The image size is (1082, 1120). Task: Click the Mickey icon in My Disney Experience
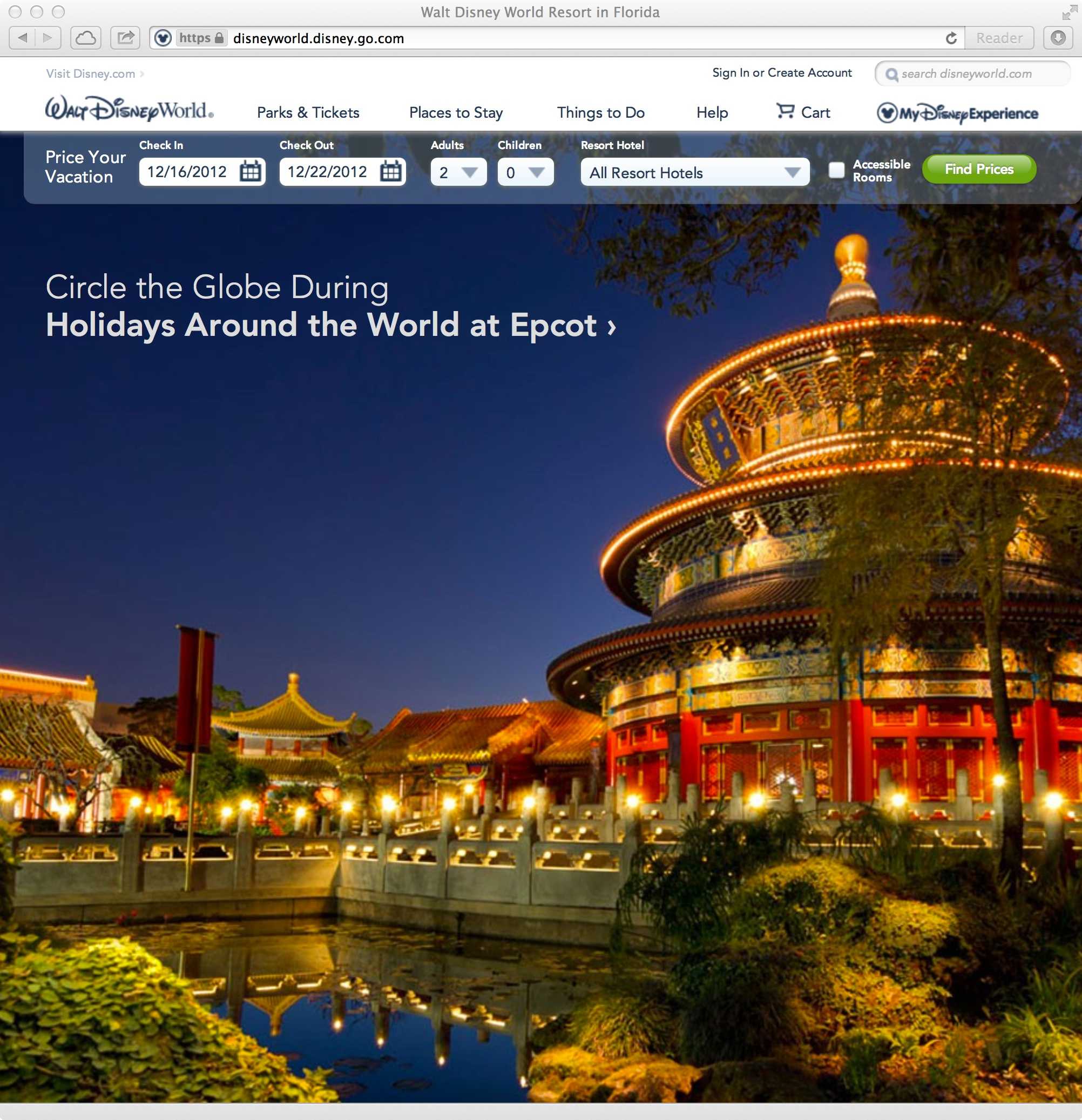click(x=887, y=113)
